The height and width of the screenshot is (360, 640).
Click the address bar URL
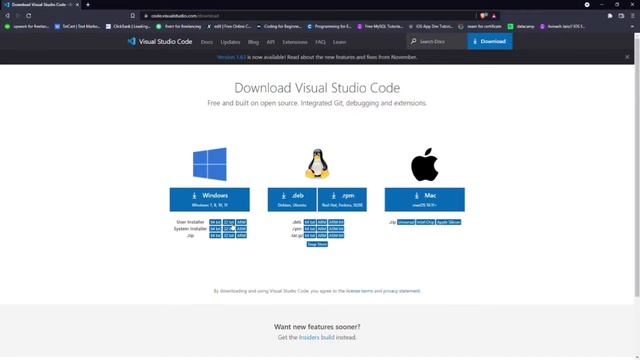coord(185,16)
